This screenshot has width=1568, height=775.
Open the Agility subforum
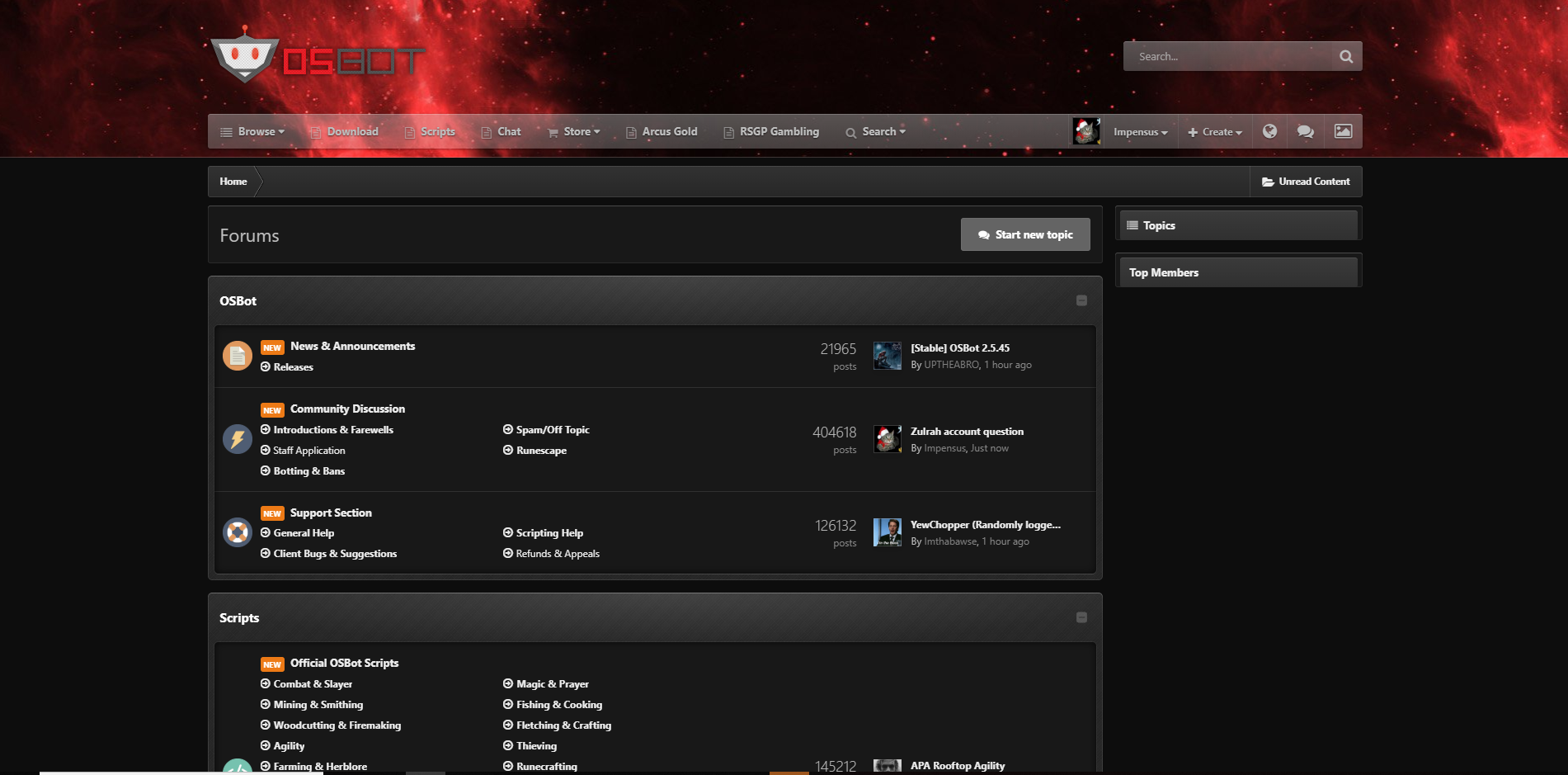pyautogui.click(x=289, y=746)
